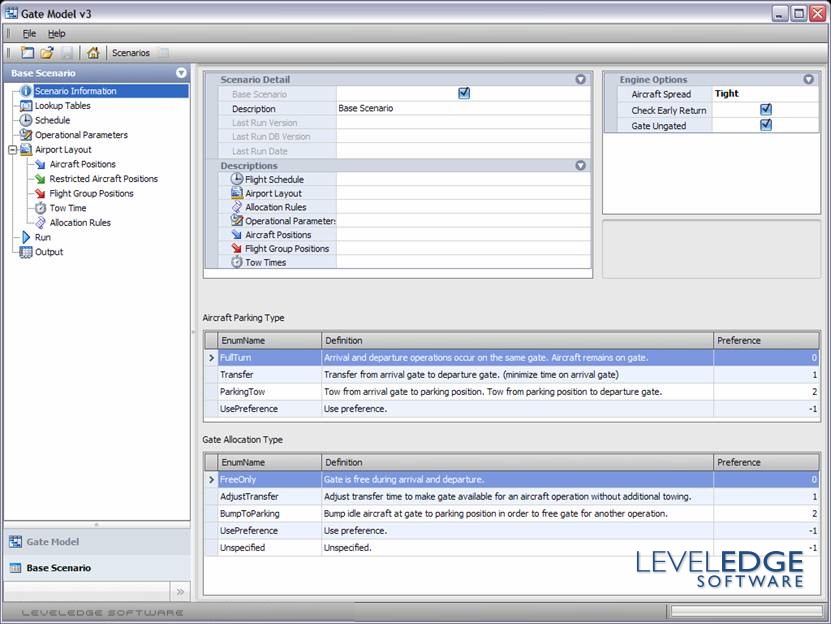Image resolution: width=831 pixels, height=624 pixels.
Task: Open the File menu
Action: (29, 33)
